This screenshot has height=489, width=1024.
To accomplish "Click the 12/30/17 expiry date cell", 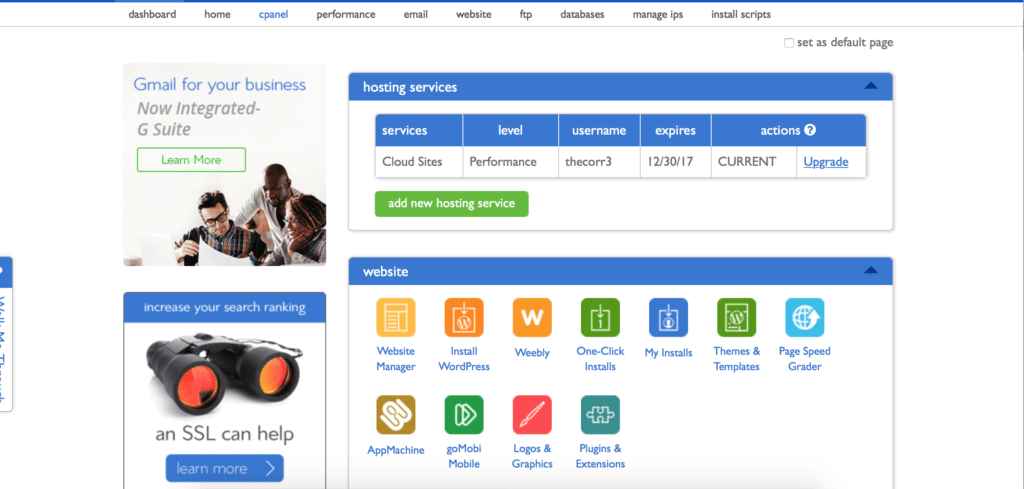I will point(676,162).
